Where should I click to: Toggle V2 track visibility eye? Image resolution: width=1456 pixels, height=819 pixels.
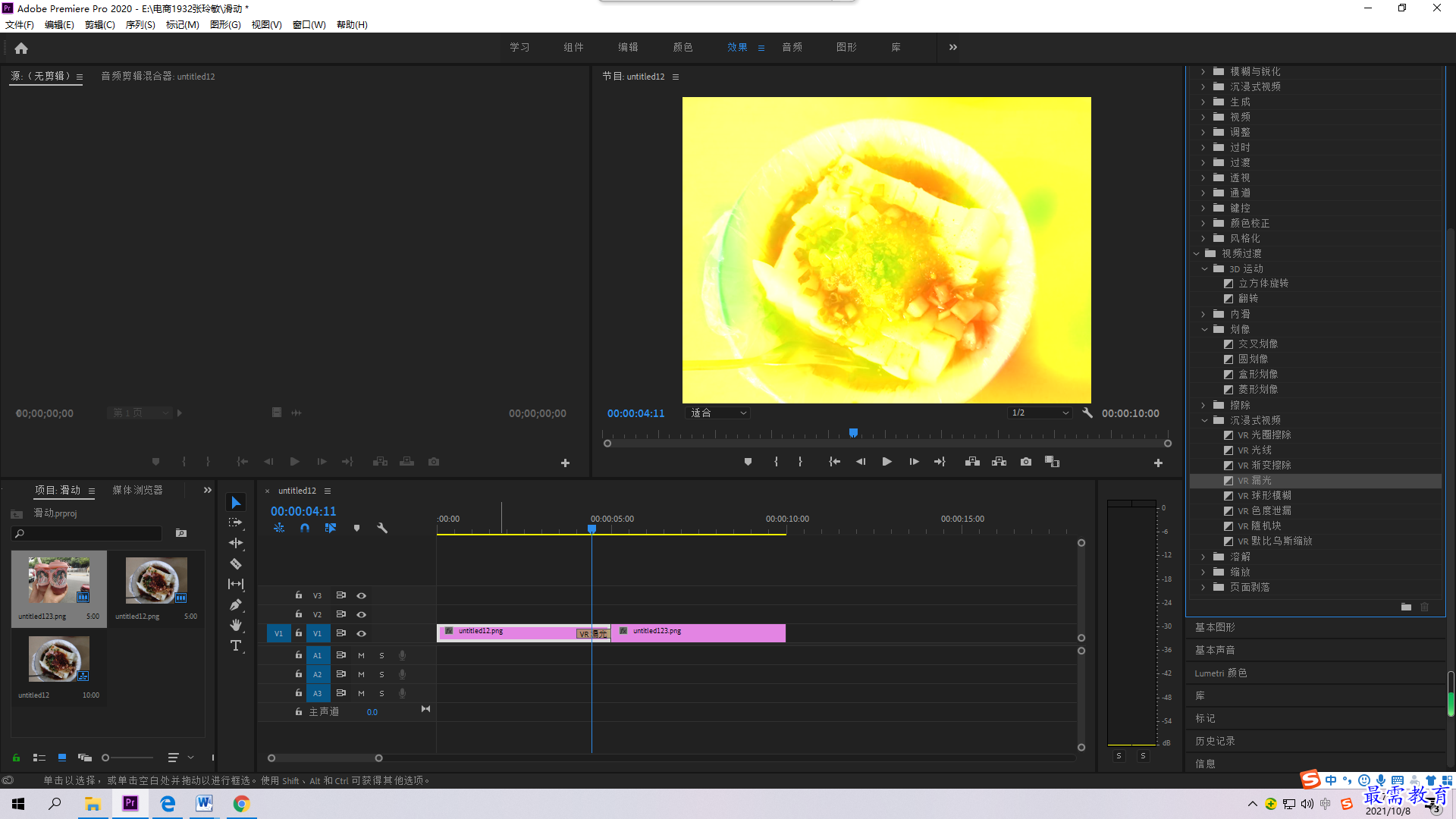tap(362, 614)
